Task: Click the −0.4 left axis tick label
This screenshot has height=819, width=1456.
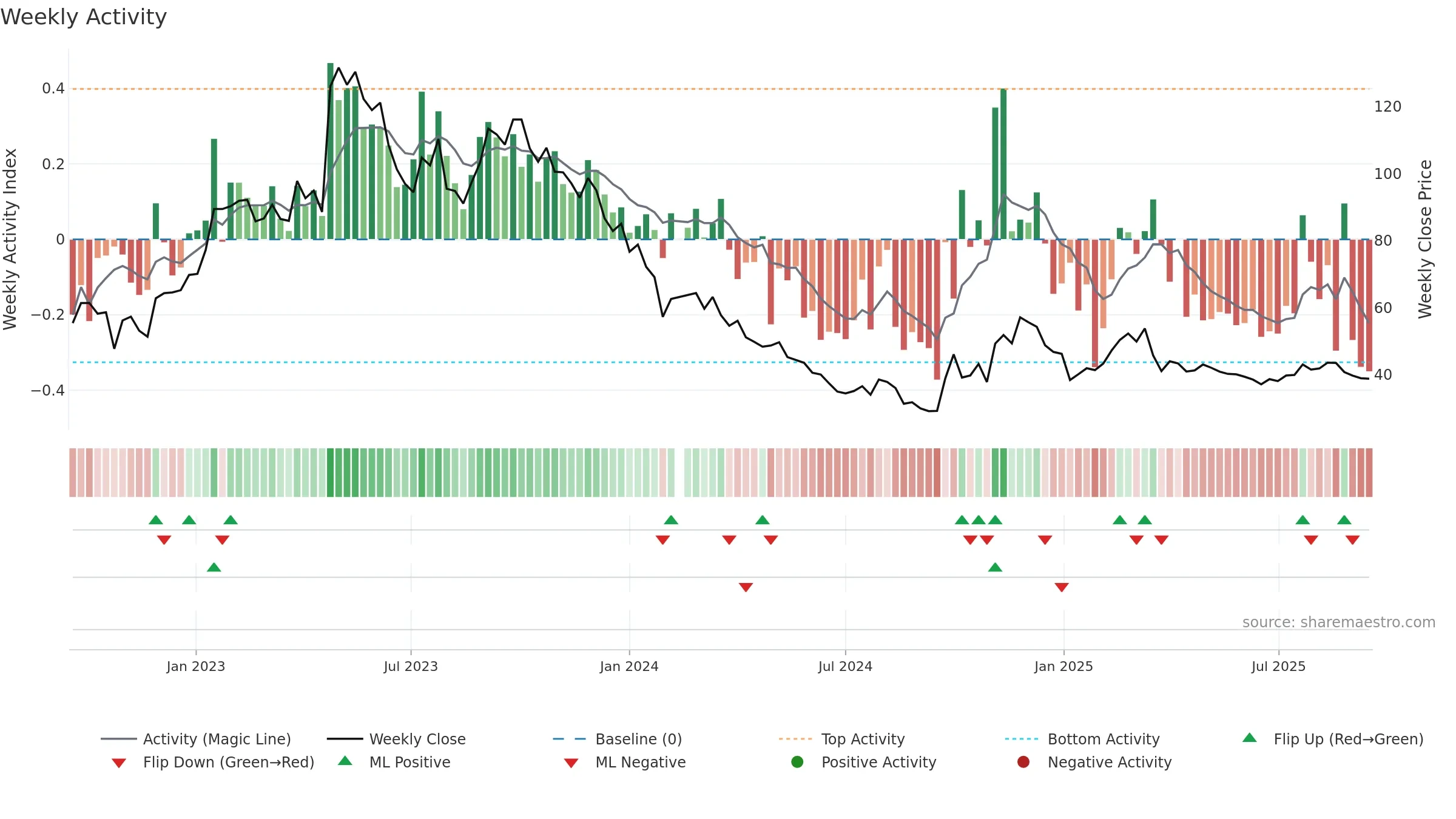Action: (48, 390)
